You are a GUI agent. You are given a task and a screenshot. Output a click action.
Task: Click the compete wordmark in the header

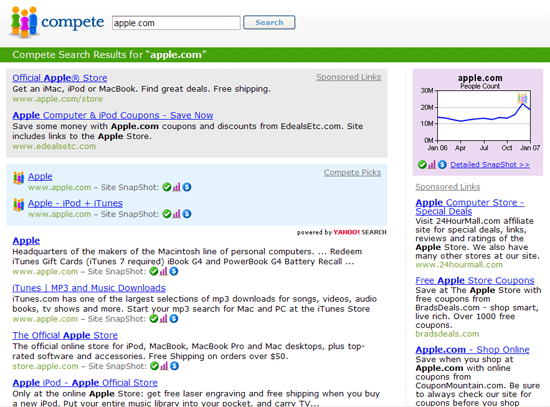point(73,22)
